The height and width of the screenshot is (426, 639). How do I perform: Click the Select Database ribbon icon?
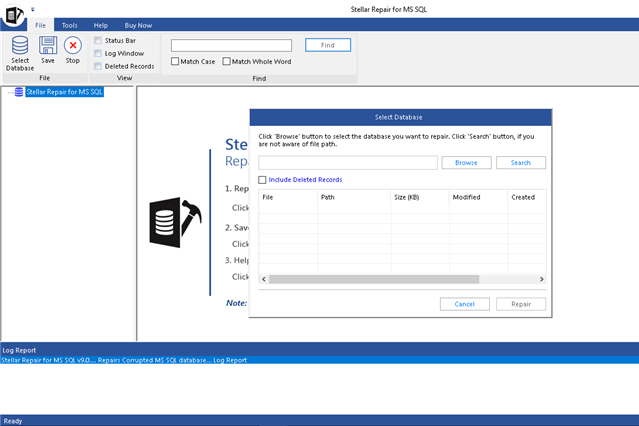(20, 46)
